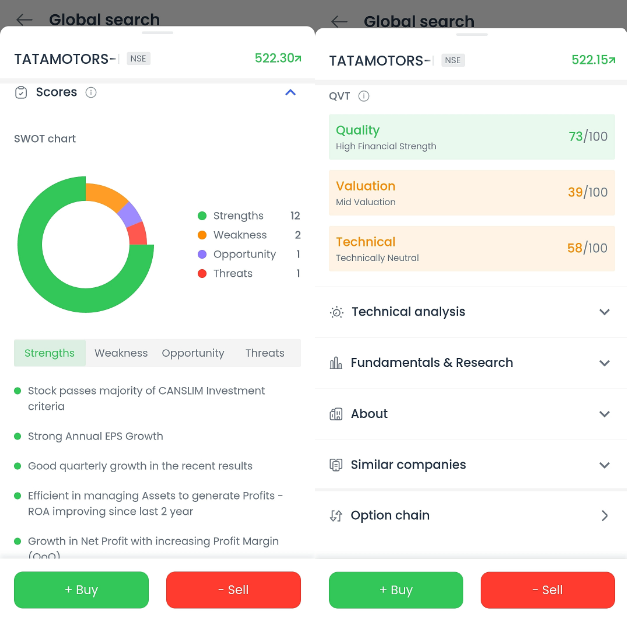This screenshot has height=617, width=627.
Task: Click orange Weakness legend dot
Action: (x=202, y=235)
